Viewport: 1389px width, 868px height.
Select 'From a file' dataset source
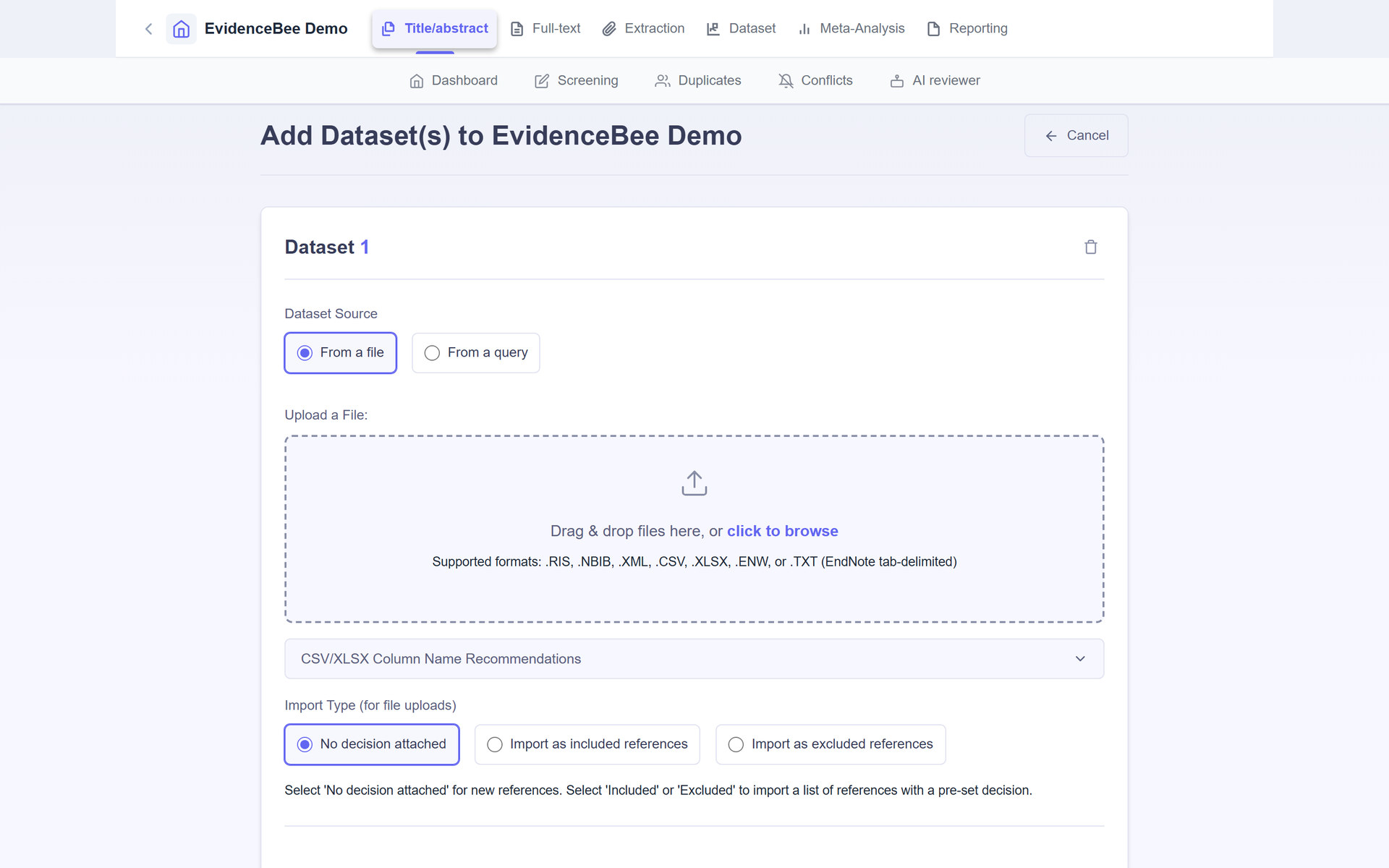pos(341,353)
